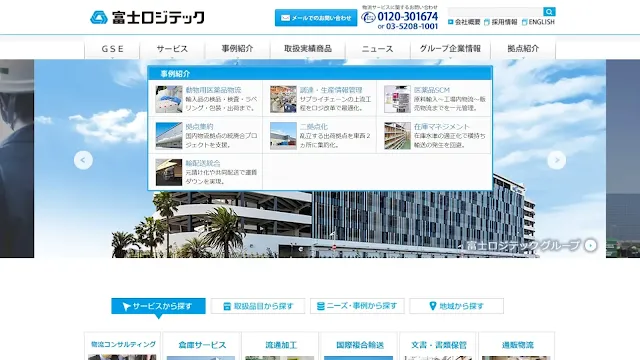Select the 地域から探す tab
640x360 pixels.
click(x=456, y=306)
